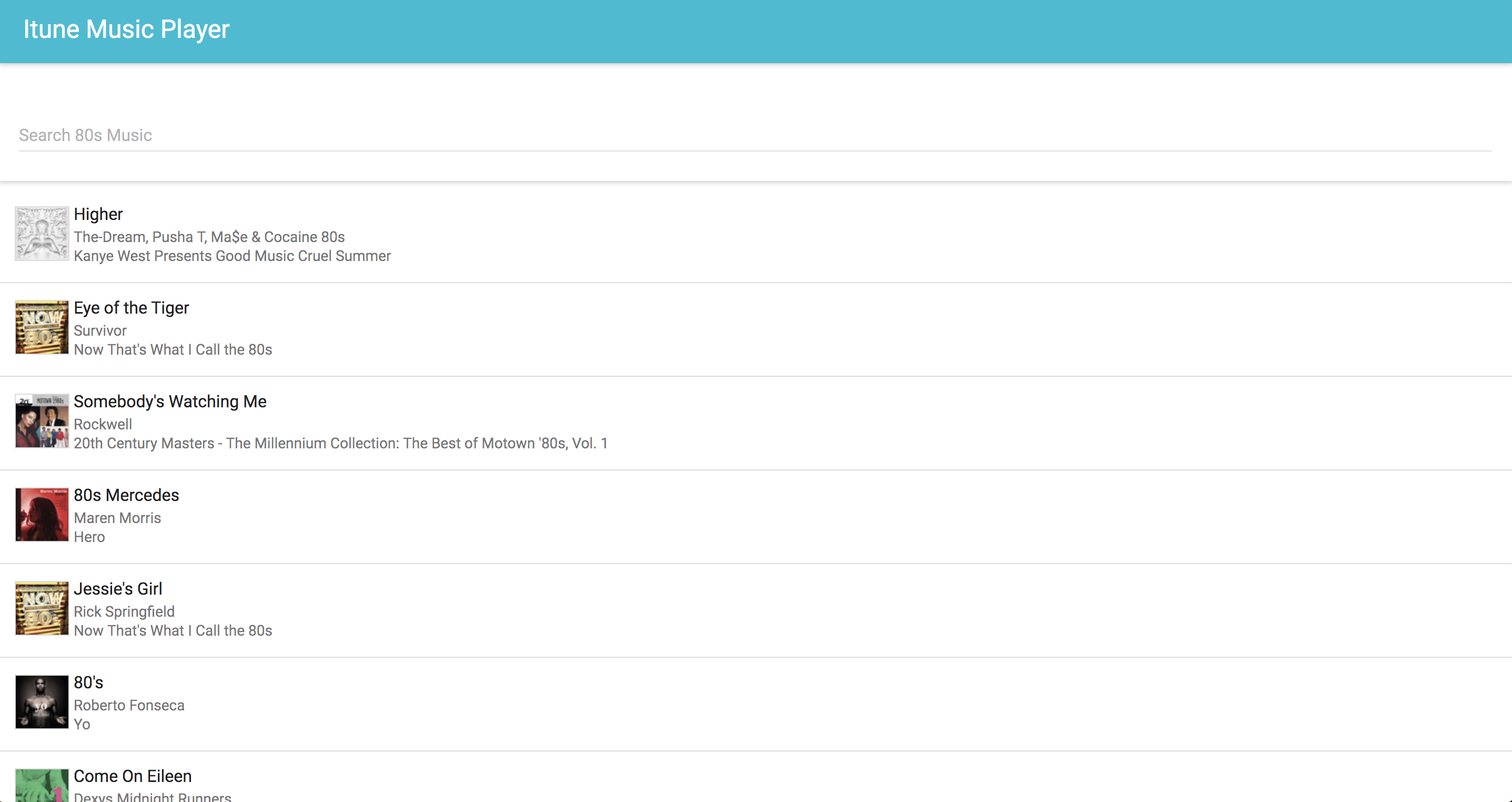Click the green Come On Eileen cover
The width and height of the screenshot is (1512, 802).
[x=42, y=786]
